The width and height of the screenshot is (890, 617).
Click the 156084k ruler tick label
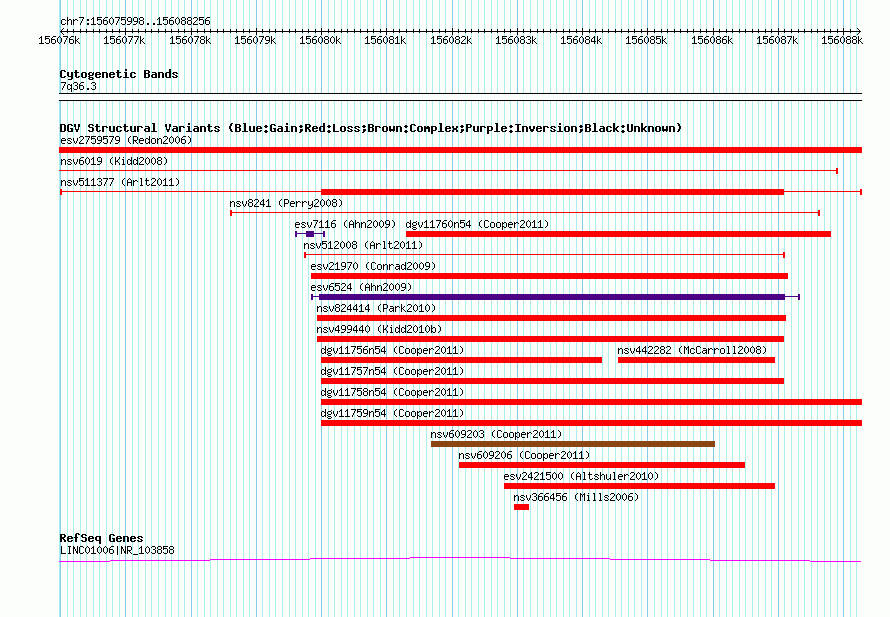pos(581,40)
